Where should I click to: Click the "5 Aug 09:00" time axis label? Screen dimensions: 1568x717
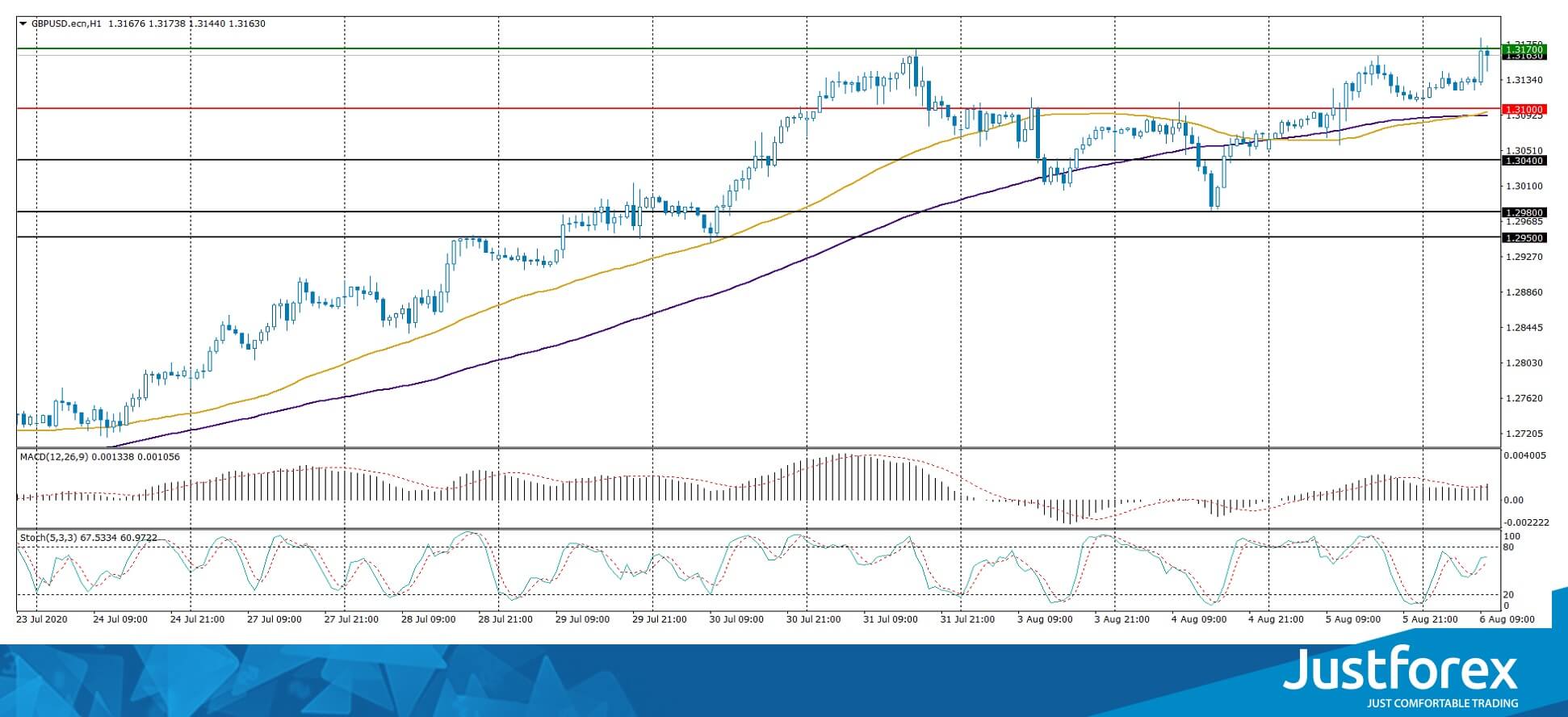(x=1353, y=620)
